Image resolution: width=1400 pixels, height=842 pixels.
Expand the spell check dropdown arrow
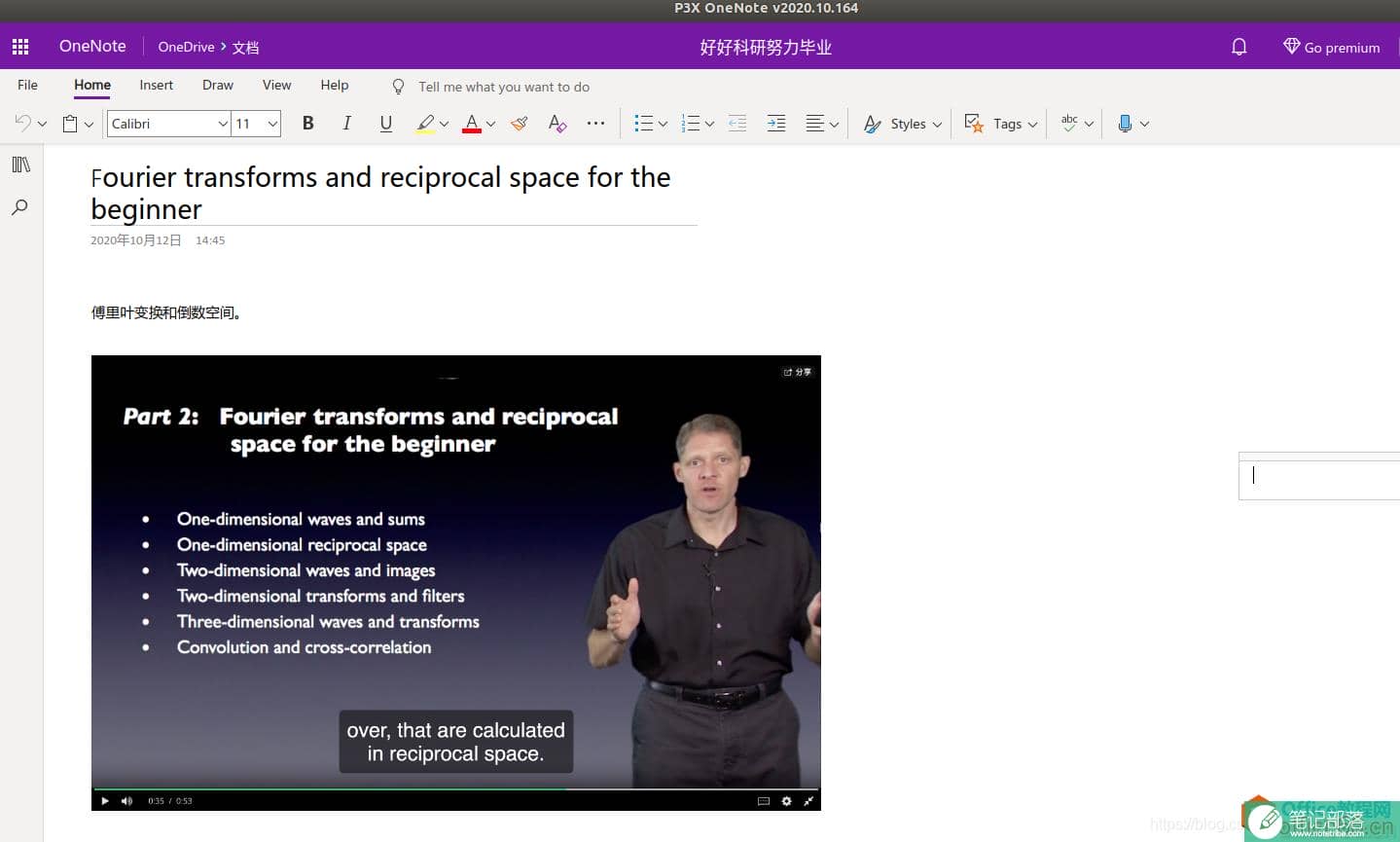coord(1089,124)
